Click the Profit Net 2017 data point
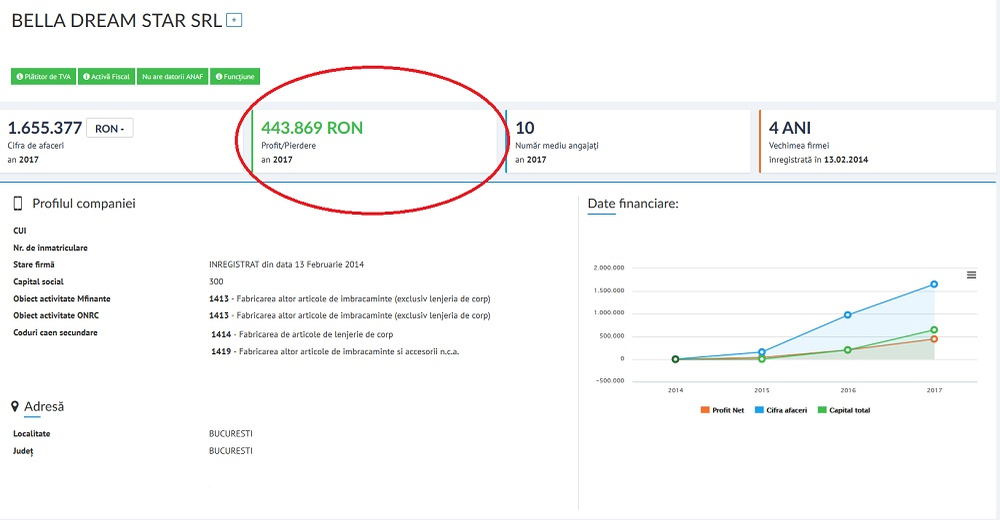This screenshot has width=1000, height=520. click(x=934, y=339)
